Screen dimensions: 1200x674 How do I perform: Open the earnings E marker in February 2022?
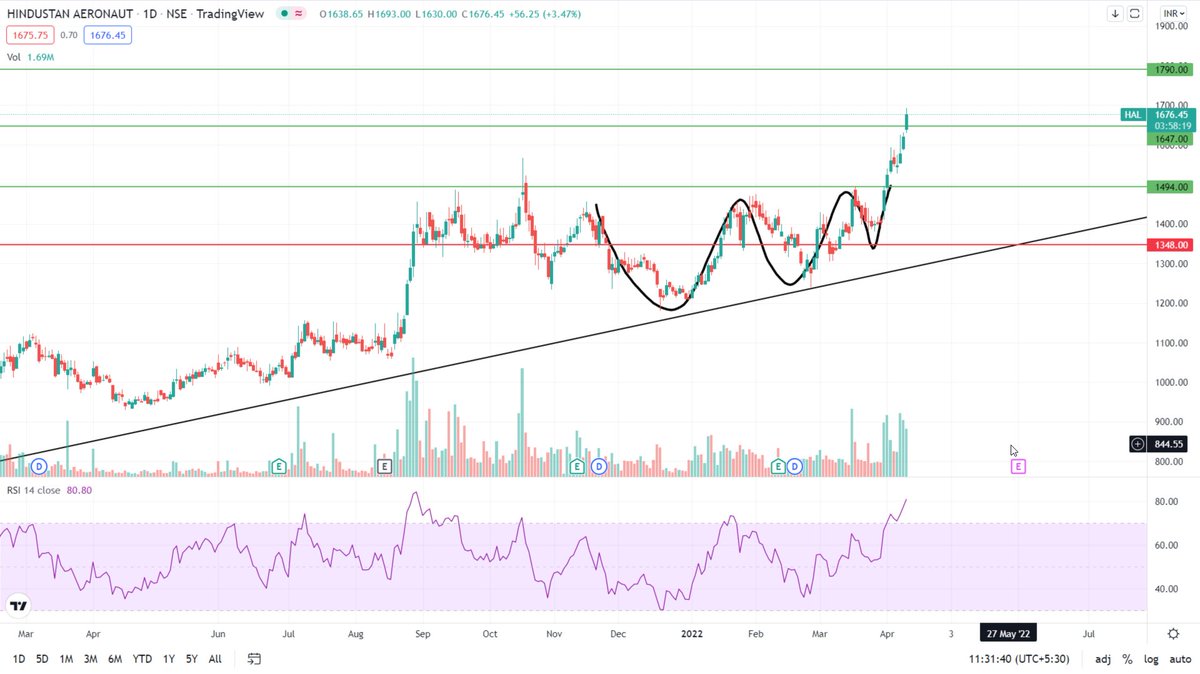coord(778,466)
